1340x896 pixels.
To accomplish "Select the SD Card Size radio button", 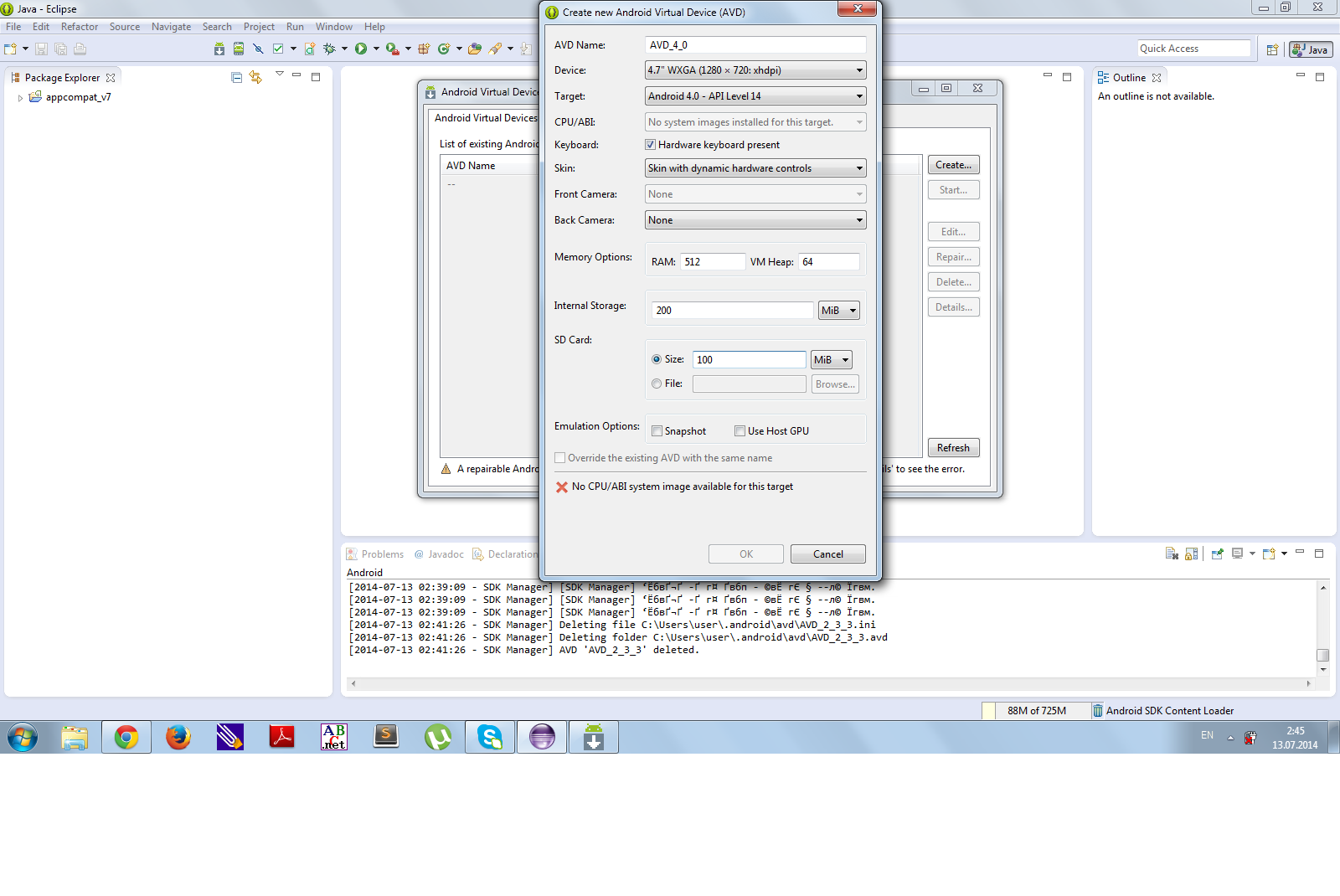I will pos(657,359).
